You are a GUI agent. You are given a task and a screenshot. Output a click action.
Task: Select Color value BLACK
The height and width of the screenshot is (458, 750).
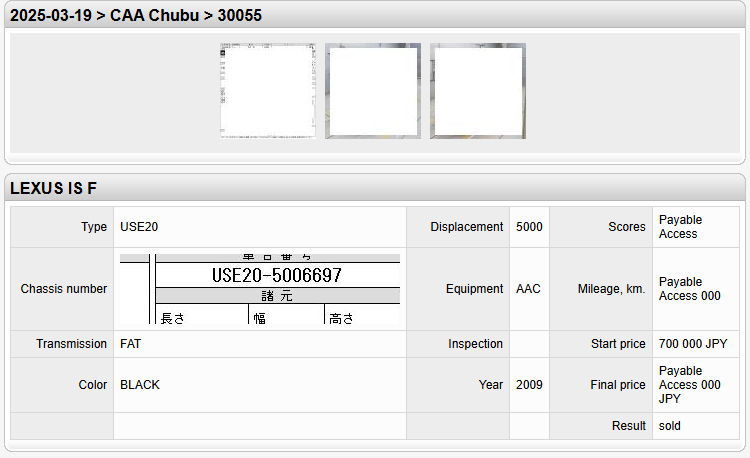pyautogui.click(x=140, y=385)
